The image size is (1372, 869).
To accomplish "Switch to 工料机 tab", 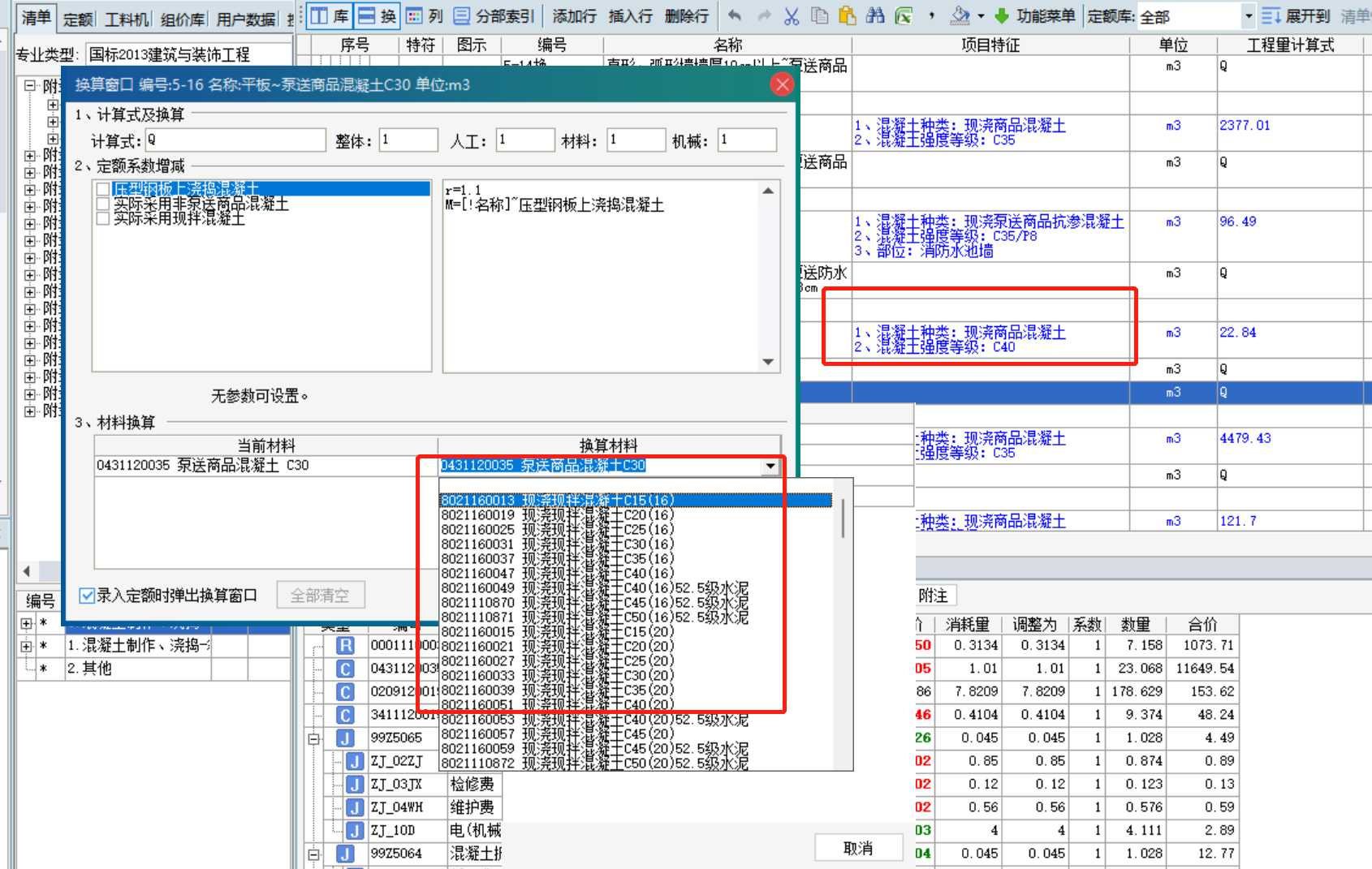I will tap(127, 19).
